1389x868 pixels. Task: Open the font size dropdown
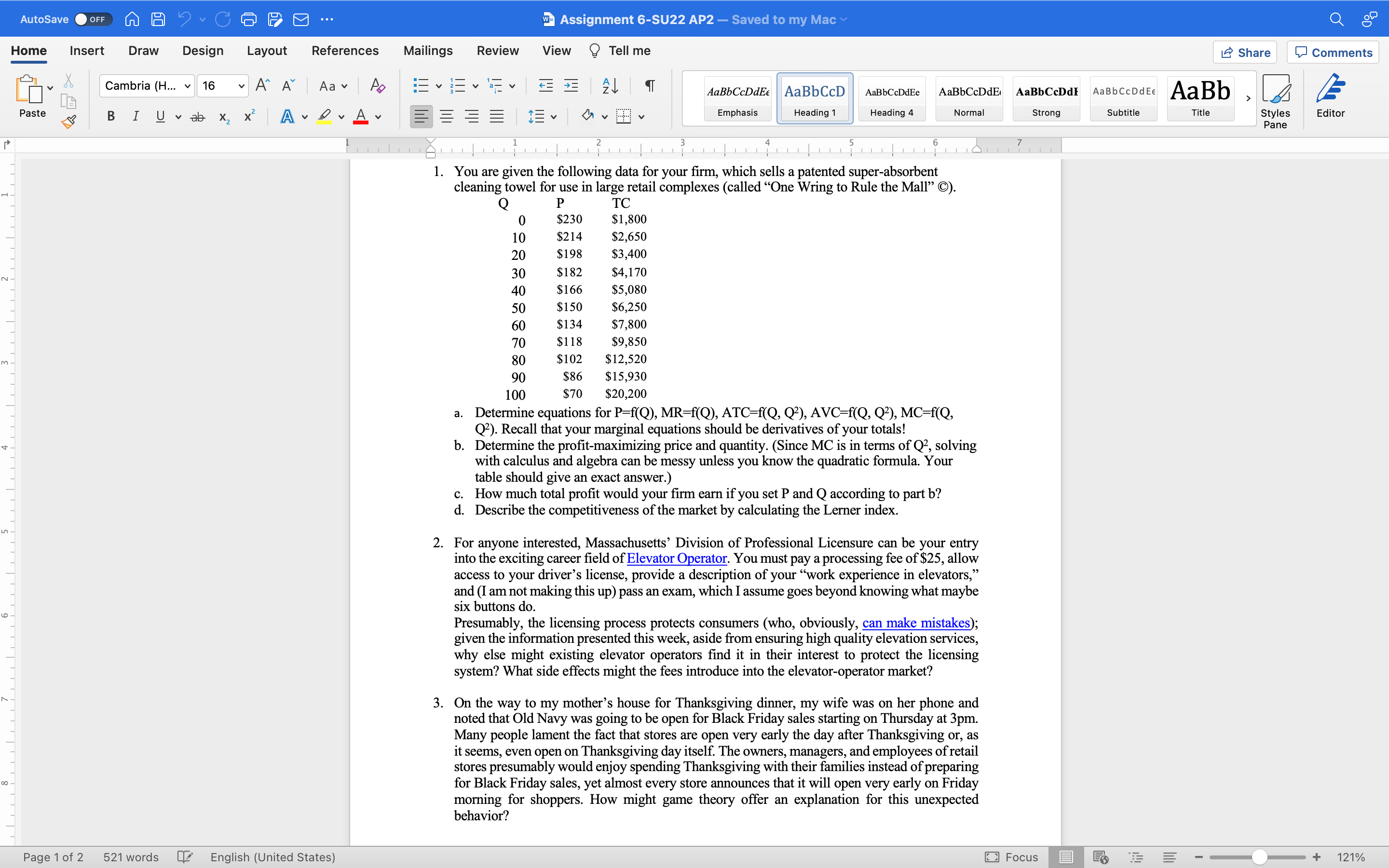click(241, 86)
